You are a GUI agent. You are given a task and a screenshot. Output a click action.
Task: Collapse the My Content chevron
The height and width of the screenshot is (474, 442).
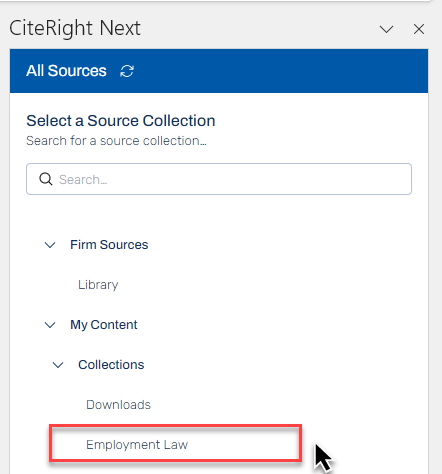click(x=50, y=325)
